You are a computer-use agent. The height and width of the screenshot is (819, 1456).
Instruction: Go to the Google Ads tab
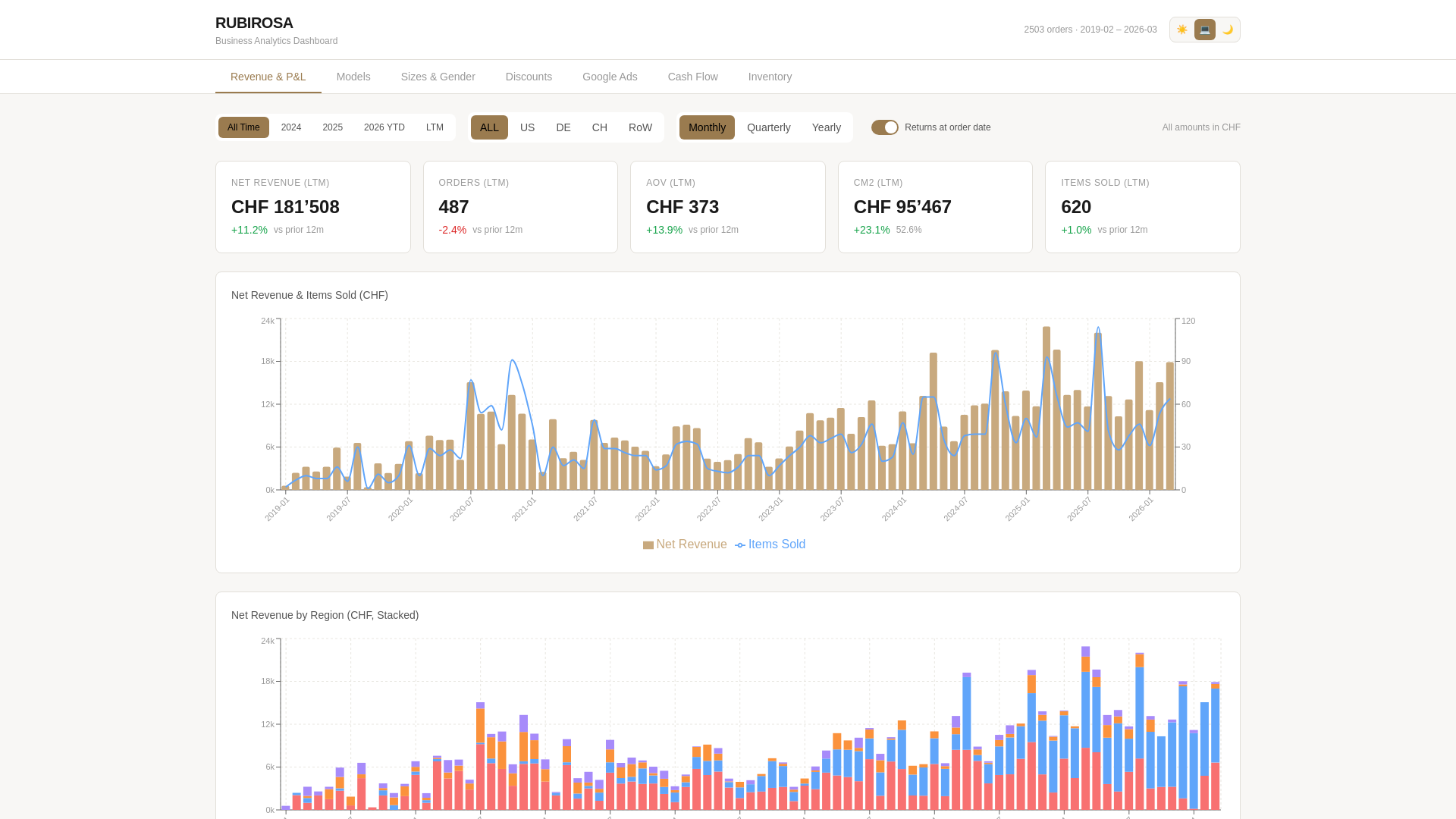tap(610, 77)
